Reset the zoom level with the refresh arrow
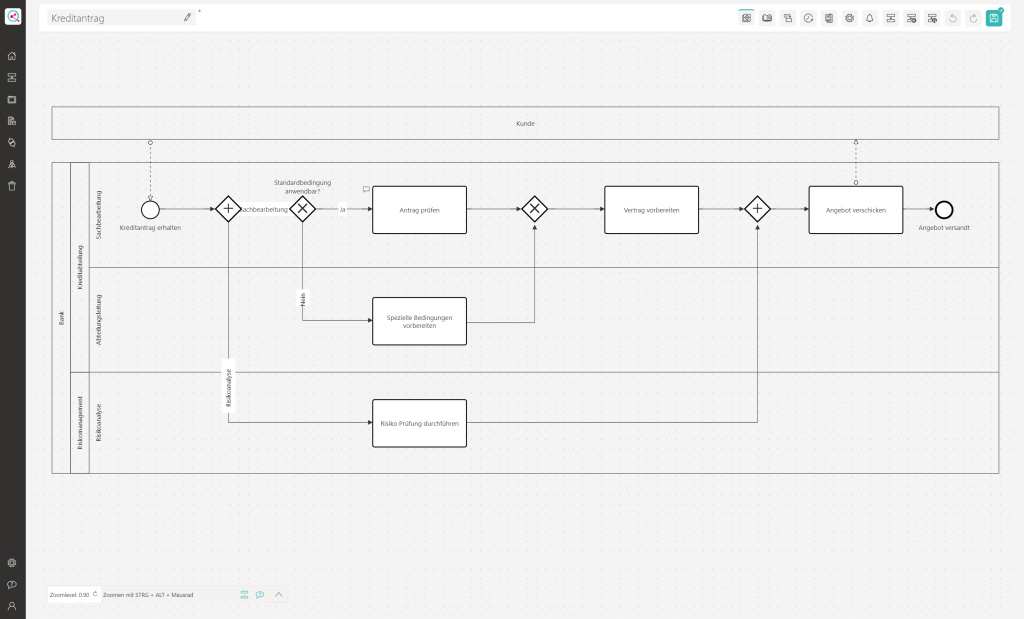 94,594
